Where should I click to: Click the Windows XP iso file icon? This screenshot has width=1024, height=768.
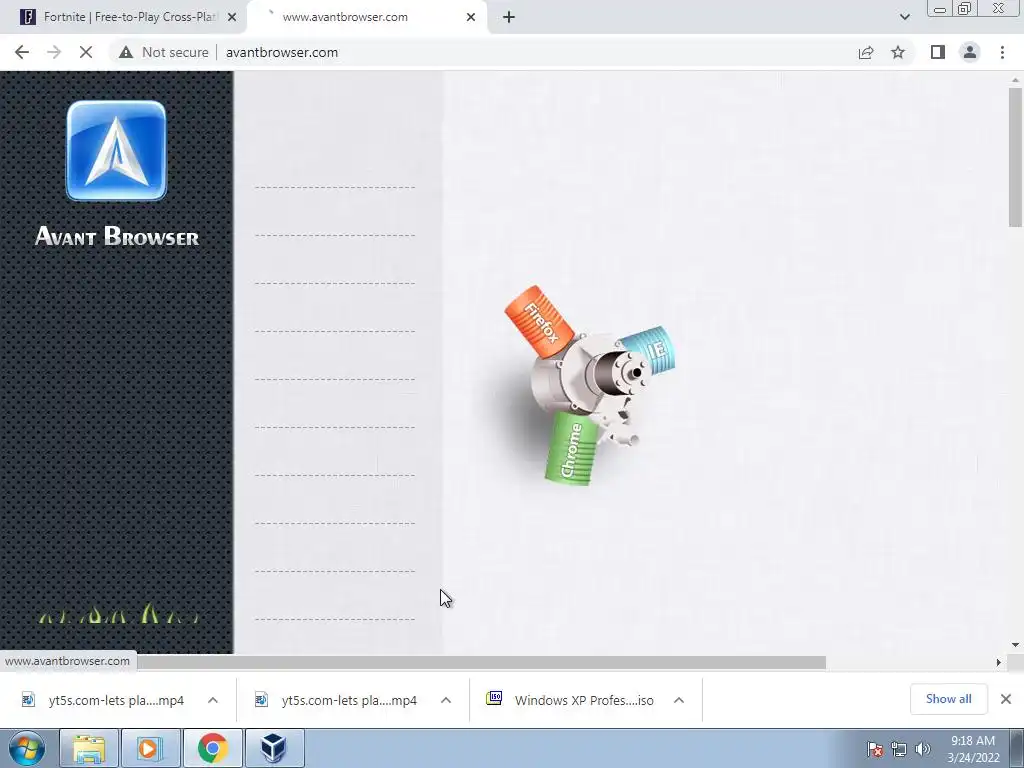(x=494, y=699)
